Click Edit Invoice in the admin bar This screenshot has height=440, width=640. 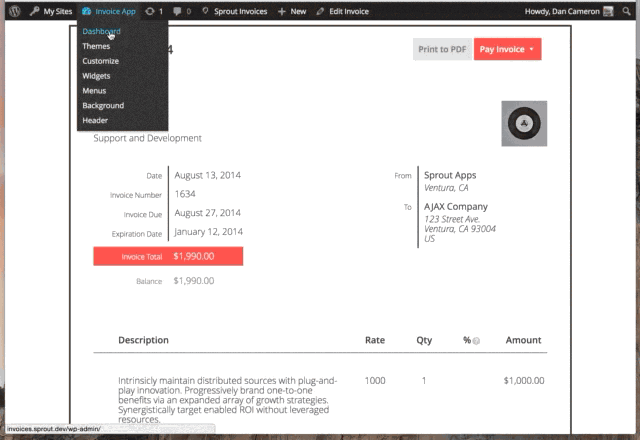342,11
